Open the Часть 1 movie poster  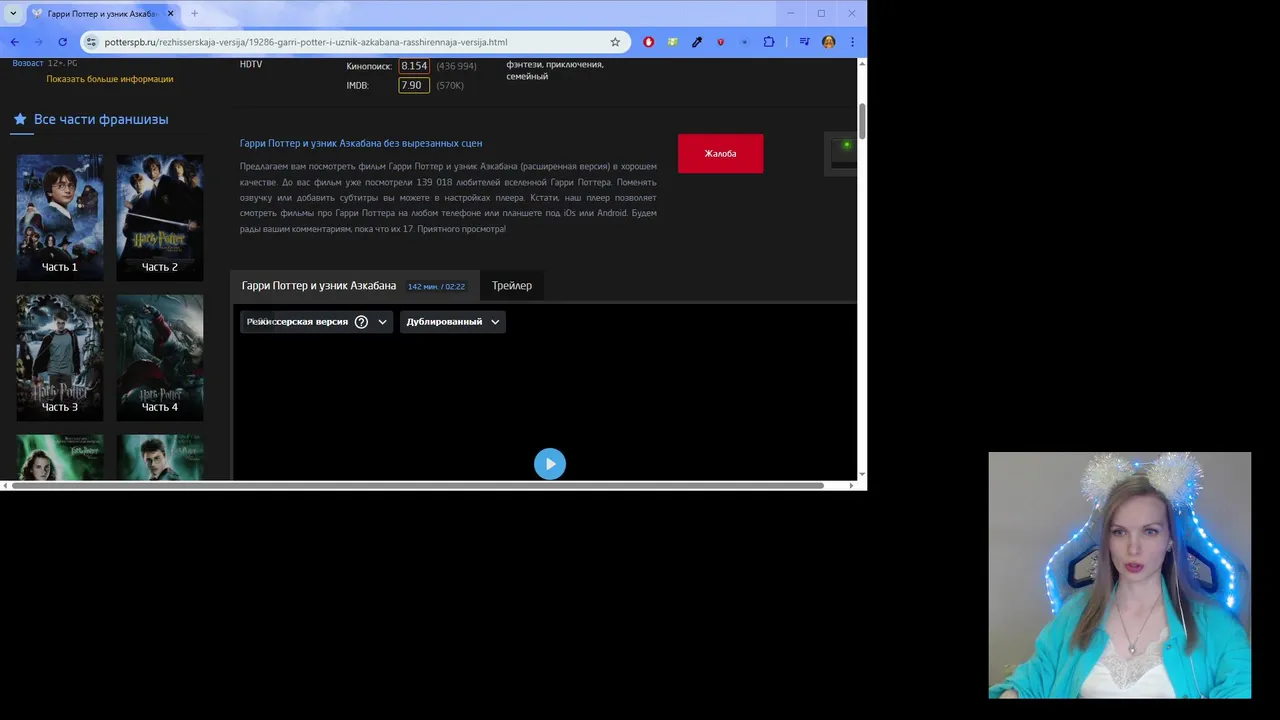click(x=59, y=217)
